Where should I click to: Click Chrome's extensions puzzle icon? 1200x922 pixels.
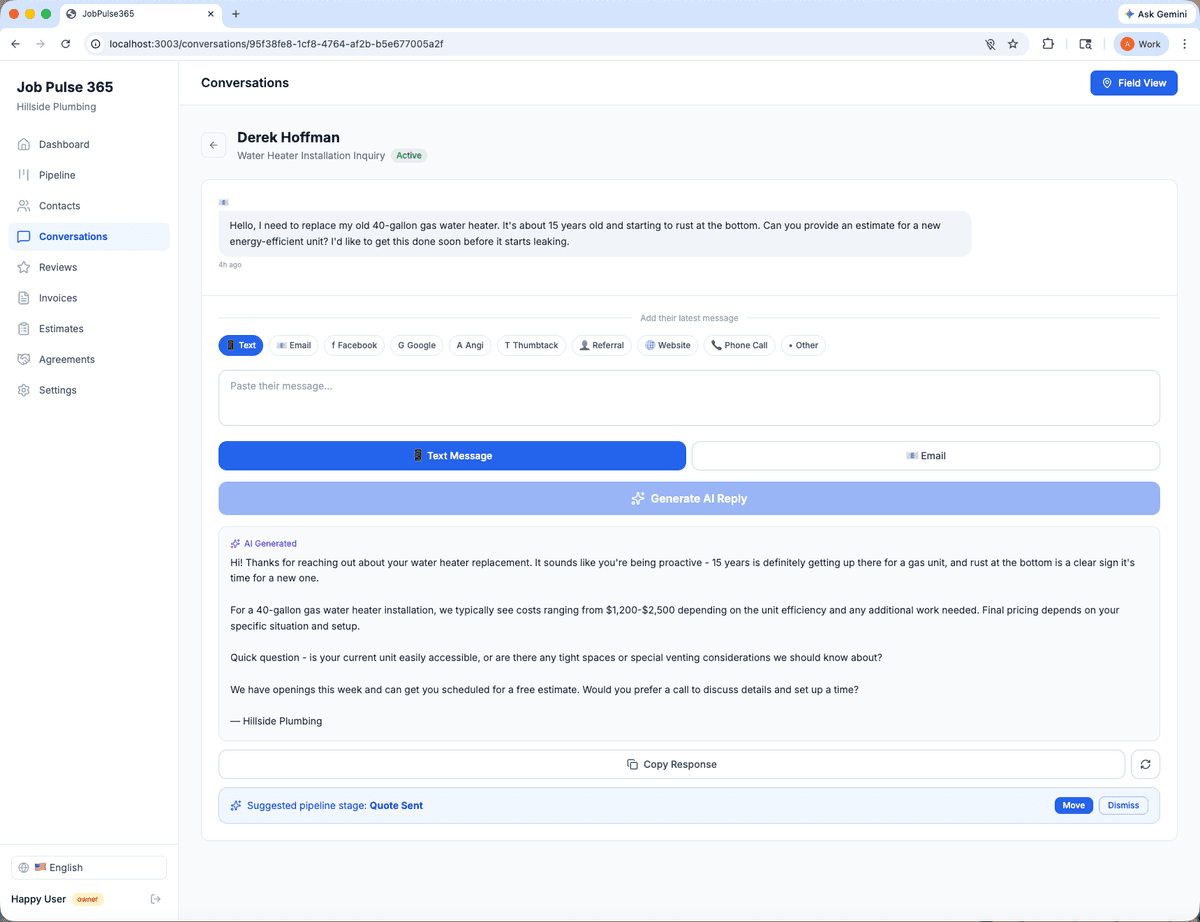pos(1048,43)
